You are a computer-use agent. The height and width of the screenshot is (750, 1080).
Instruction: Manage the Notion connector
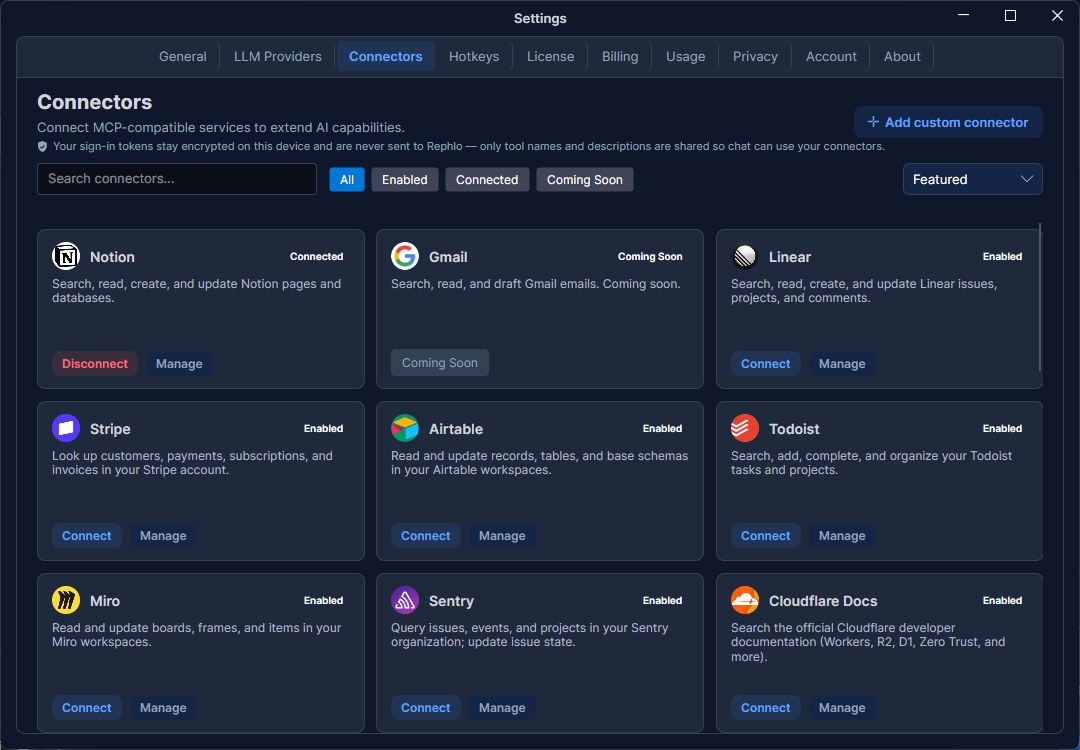pyautogui.click(x=179, y=364)
